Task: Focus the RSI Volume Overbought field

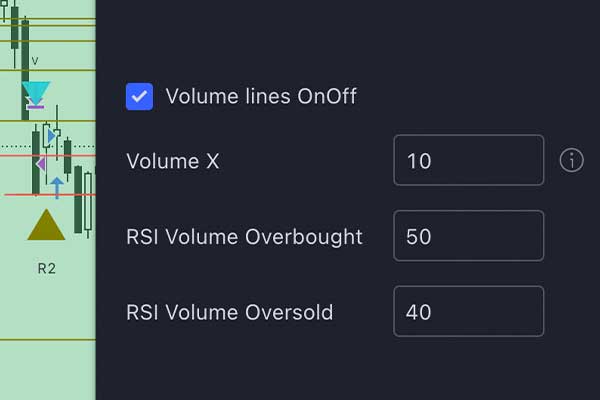Action: [x=468, y=236]
